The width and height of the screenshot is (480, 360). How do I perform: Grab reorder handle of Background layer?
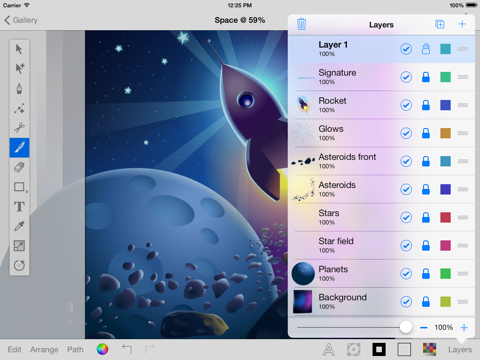[463, 302]
